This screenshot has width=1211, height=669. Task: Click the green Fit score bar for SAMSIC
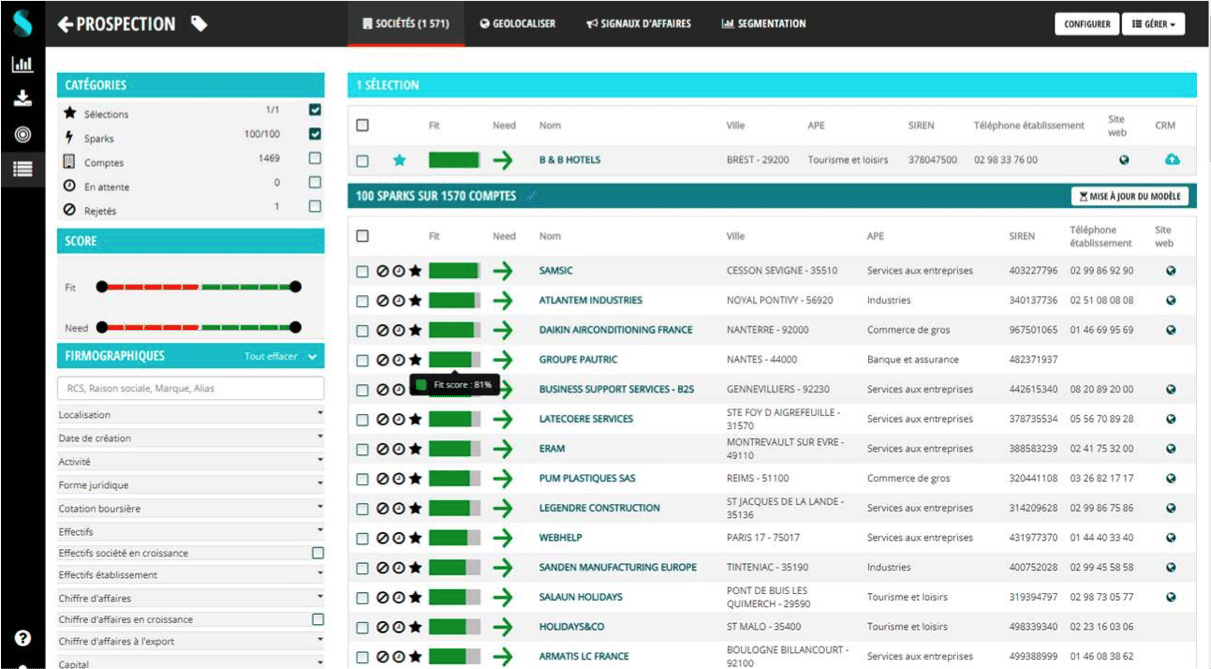(x=455, y=271)
